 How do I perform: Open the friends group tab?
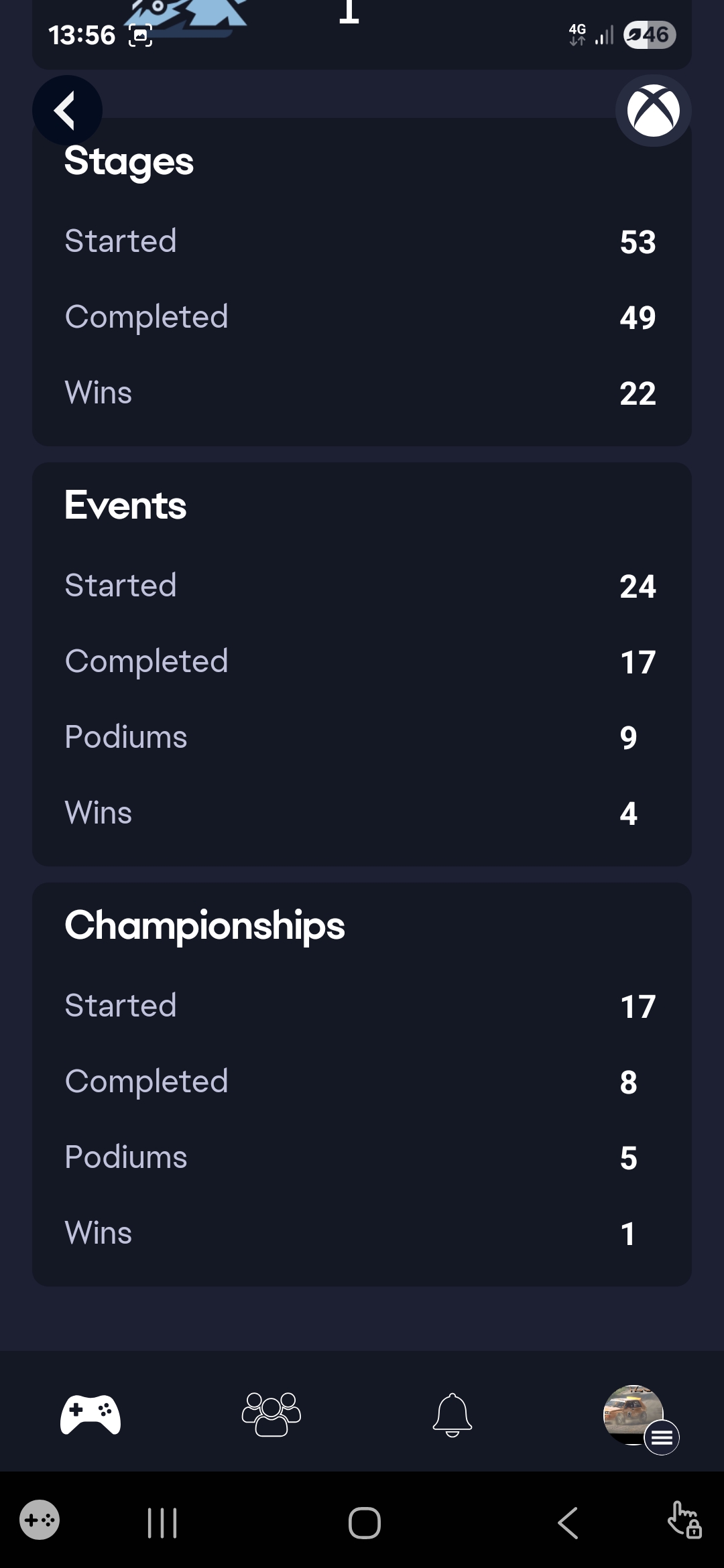271,1414
